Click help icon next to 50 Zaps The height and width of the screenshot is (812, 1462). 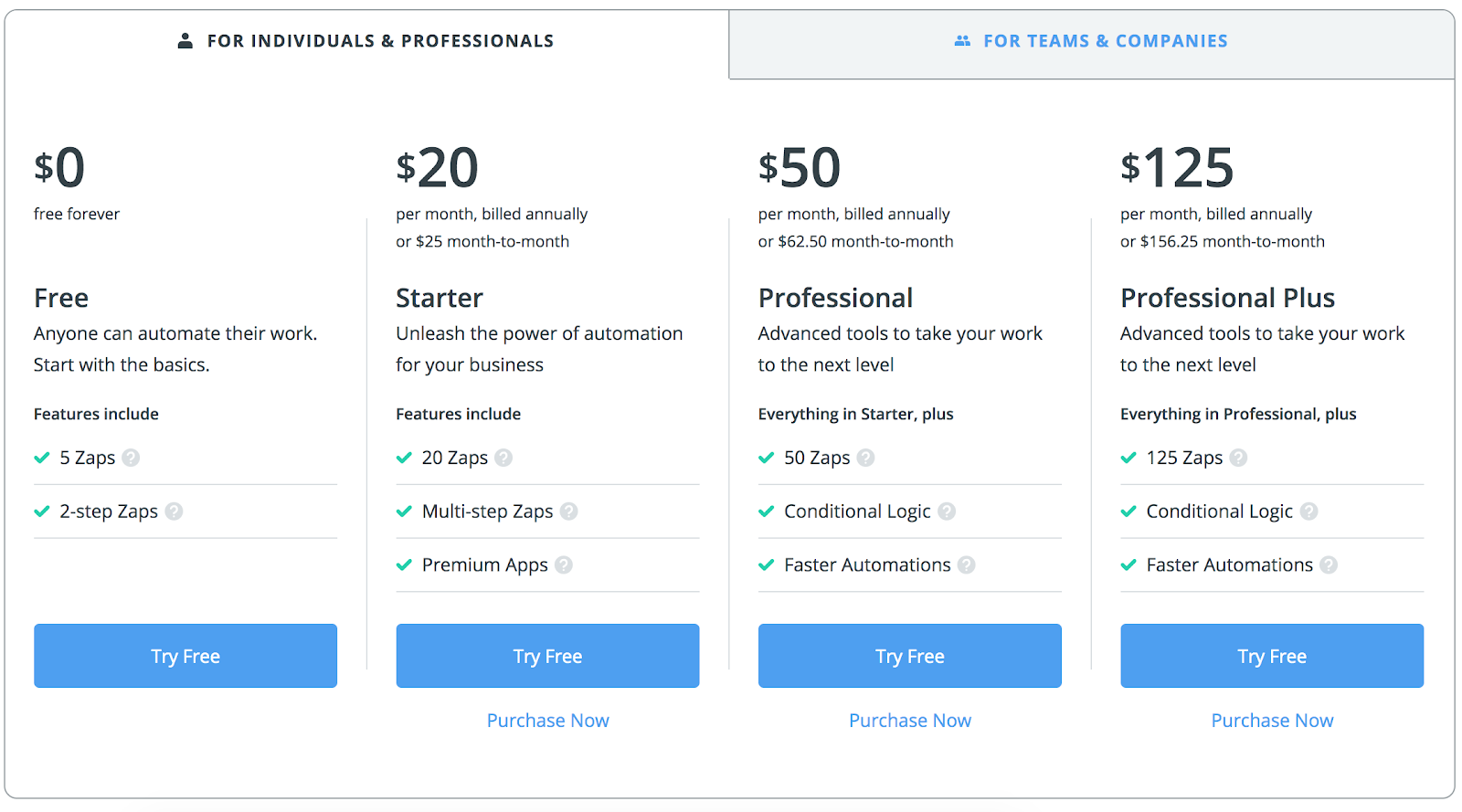(x=865, y=458)
